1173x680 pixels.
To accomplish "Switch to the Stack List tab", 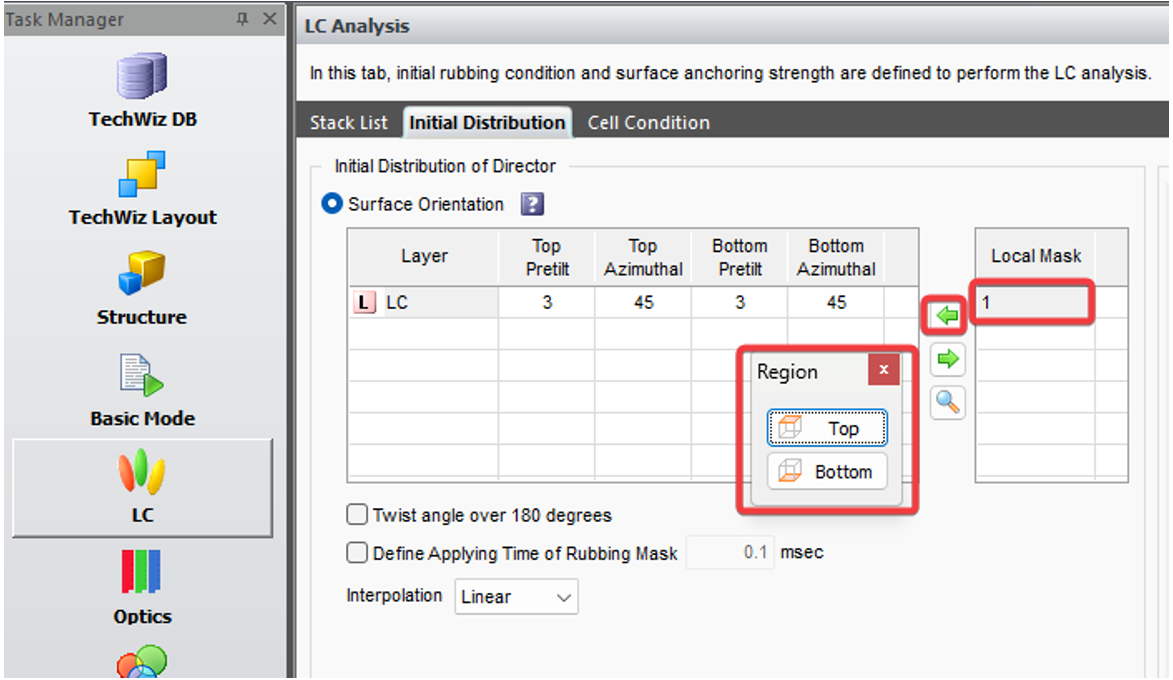I will point(348,123).
